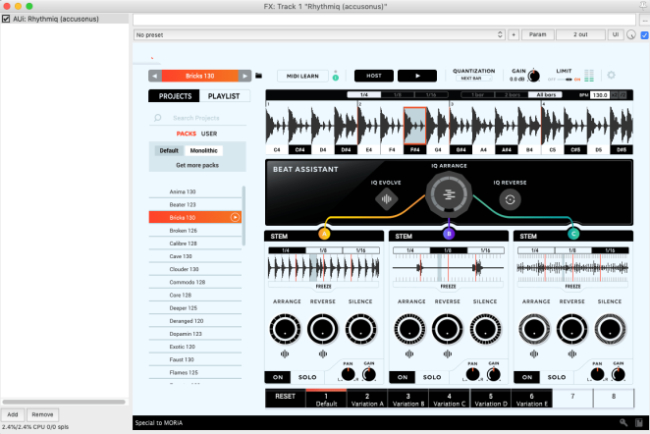This screenshot has width=650, height=434.
Task: Toggle Stem B ON button
Action: coord(402,377)
